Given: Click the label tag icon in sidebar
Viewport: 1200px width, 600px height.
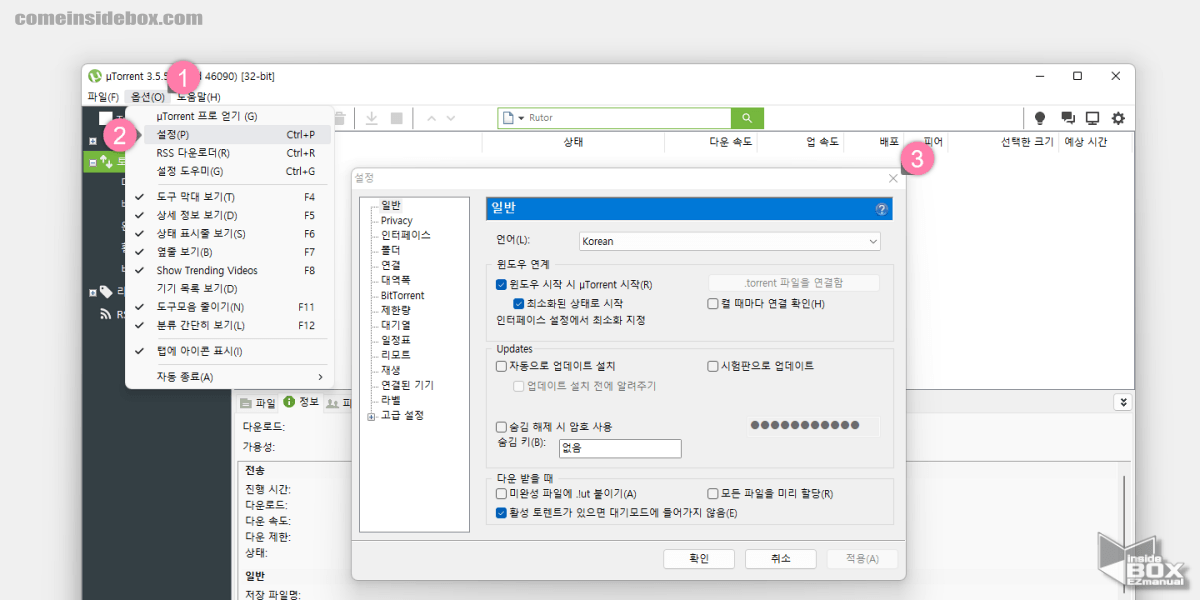Looking at the screenshot, I should pyautogui.click(x=106, y=292).
